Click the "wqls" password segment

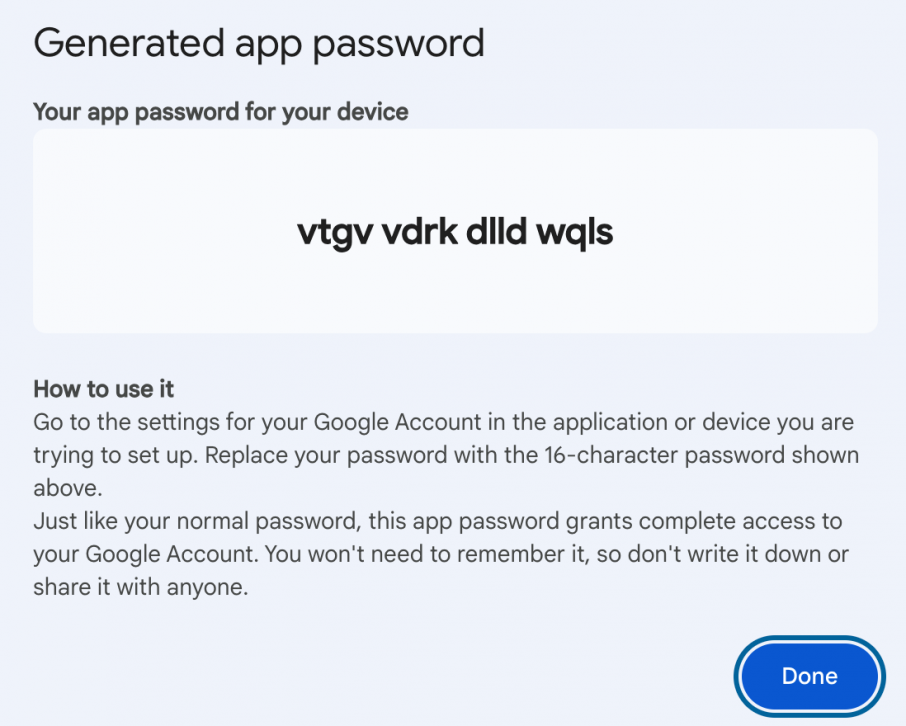[x=574, y=232]
